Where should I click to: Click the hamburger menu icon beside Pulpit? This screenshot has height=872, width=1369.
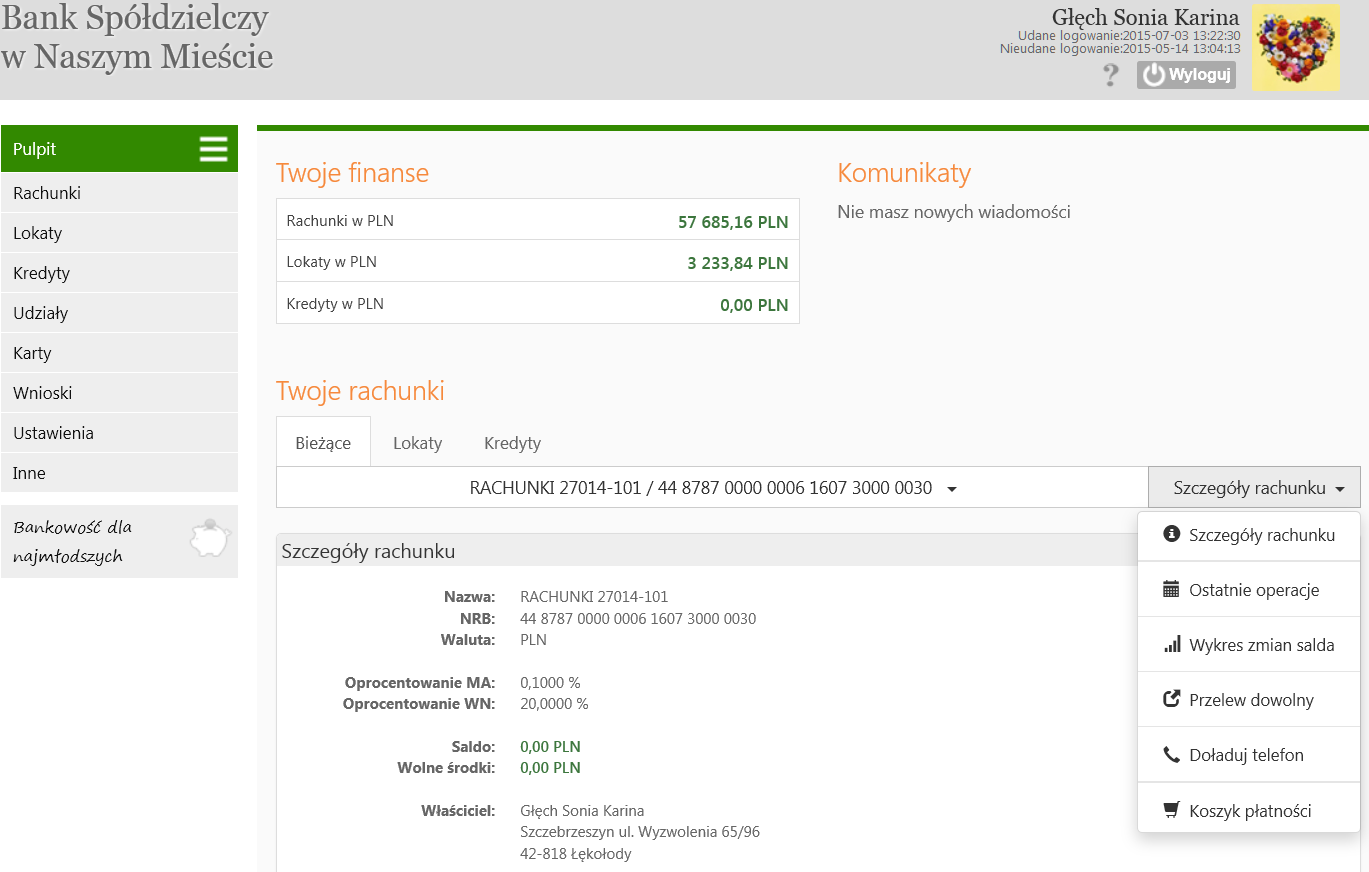click(213, 149)
